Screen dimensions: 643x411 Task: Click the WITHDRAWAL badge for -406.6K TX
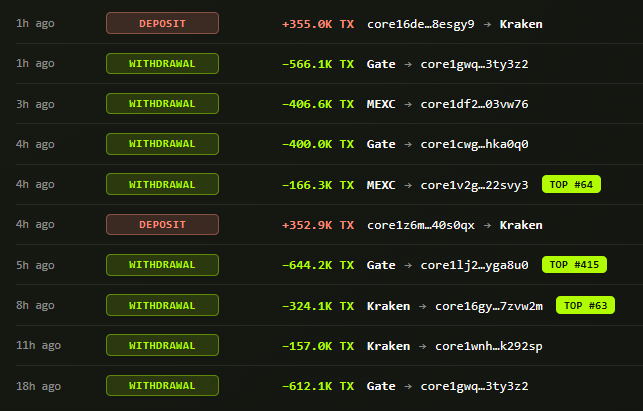162,104
